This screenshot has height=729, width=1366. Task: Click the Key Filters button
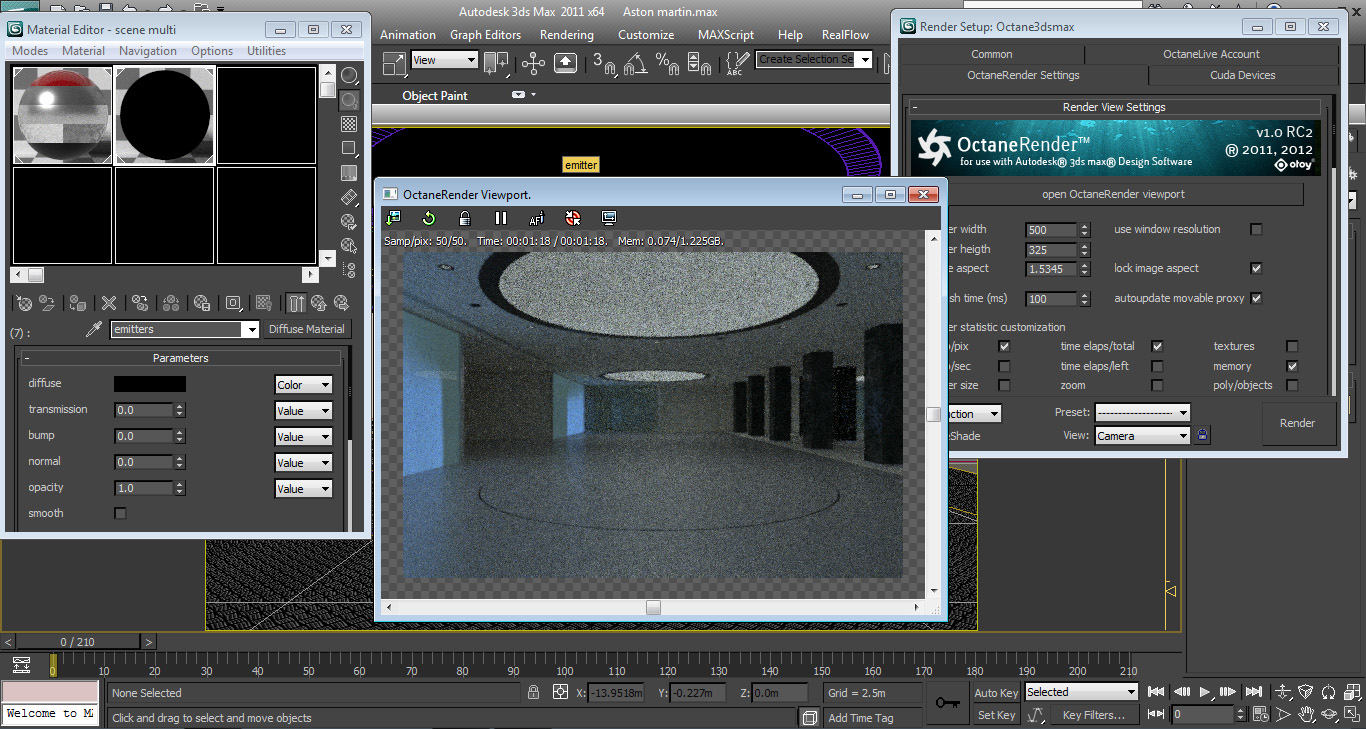point(1094,715)
